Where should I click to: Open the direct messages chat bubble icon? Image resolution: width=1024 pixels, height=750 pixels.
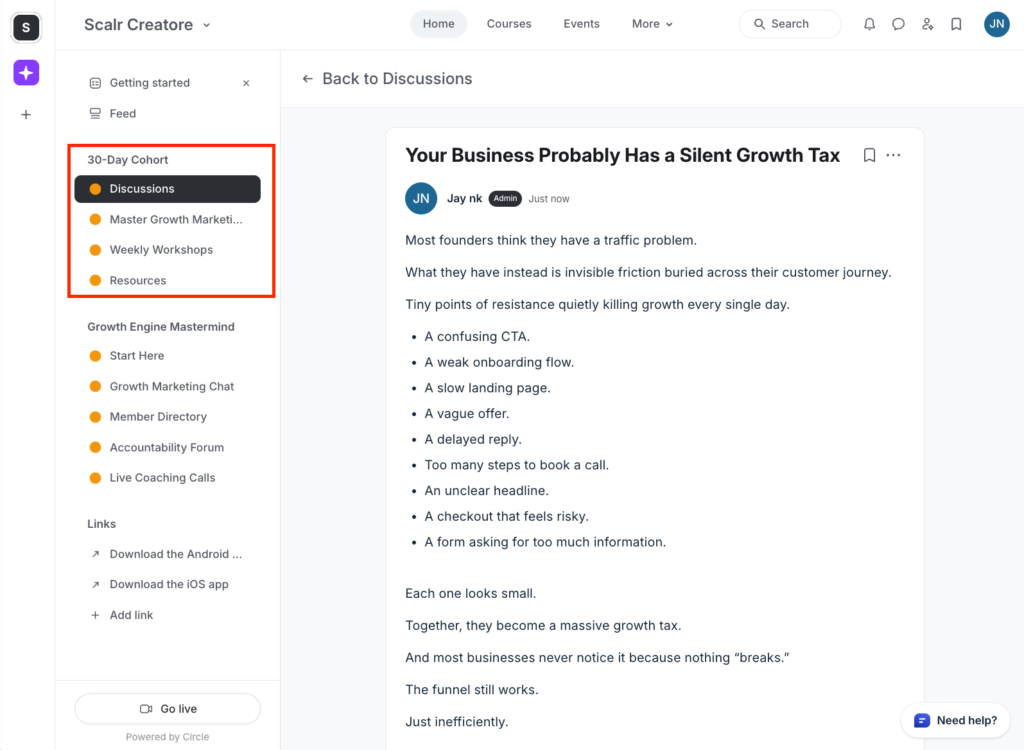[x=899, y=24]
